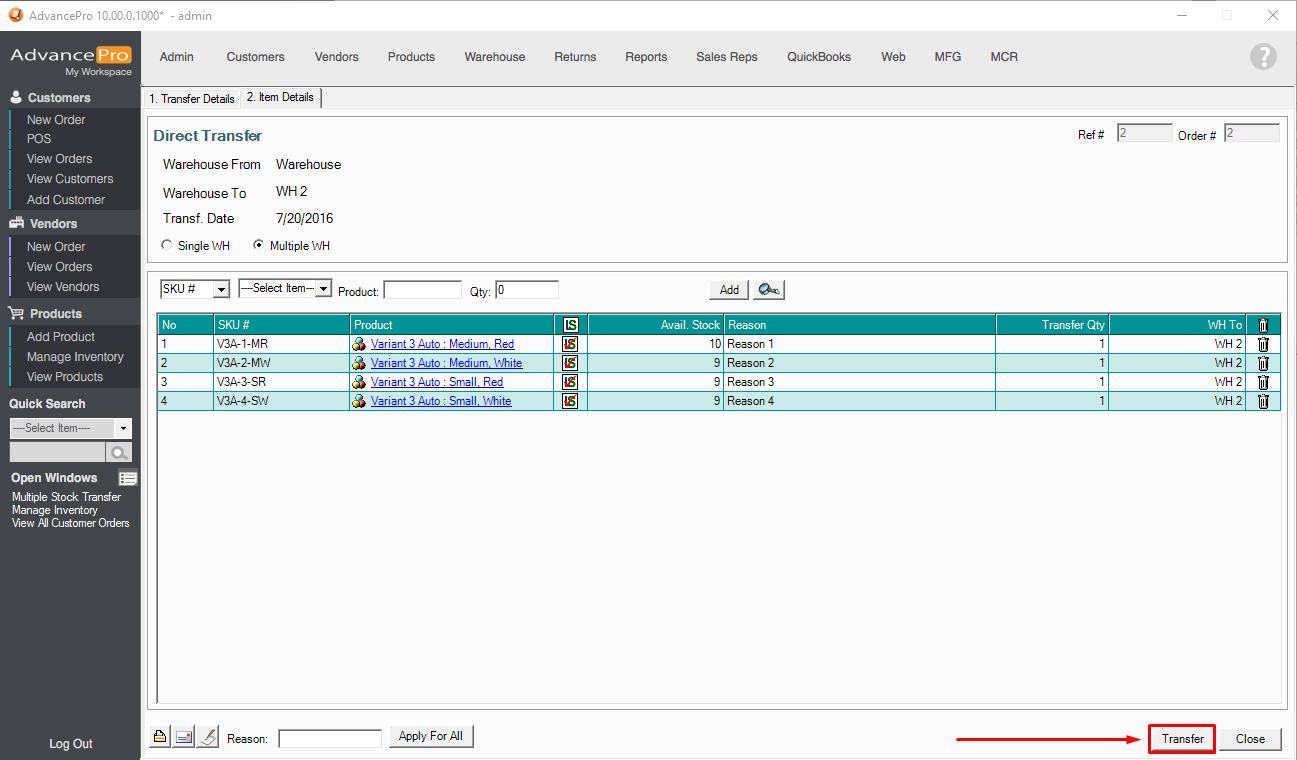
Task: Open the Reports menu
Action: pyautogui.click(x=646, y=57)
